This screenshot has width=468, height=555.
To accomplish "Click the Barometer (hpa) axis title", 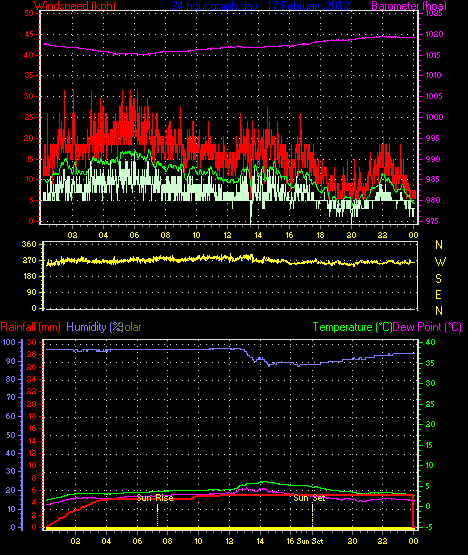I will [409, 5].
